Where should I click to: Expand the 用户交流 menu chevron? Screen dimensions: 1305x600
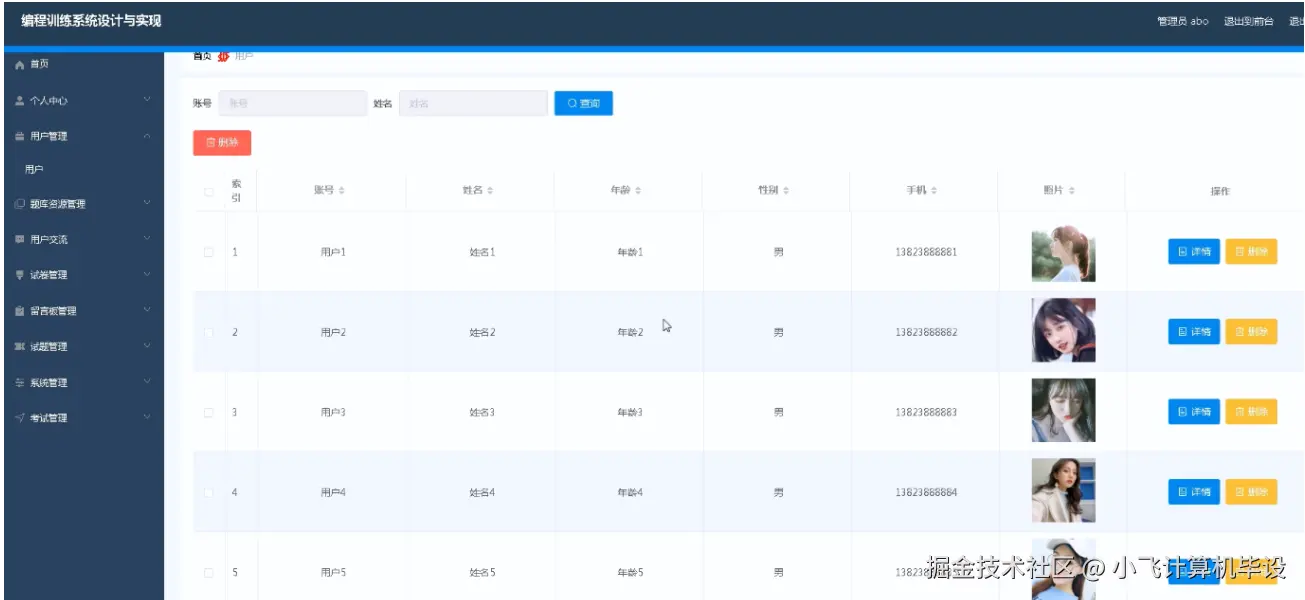147,239
